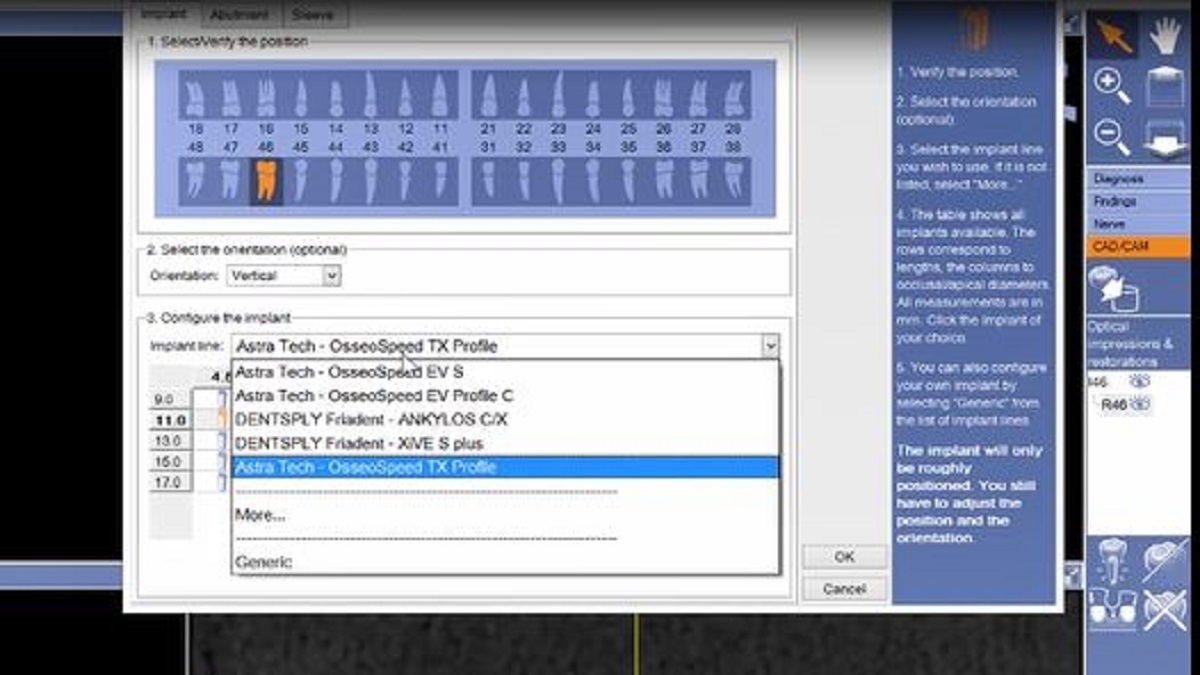
Task: Select the Generic implant line option
Action: point(505,562)
